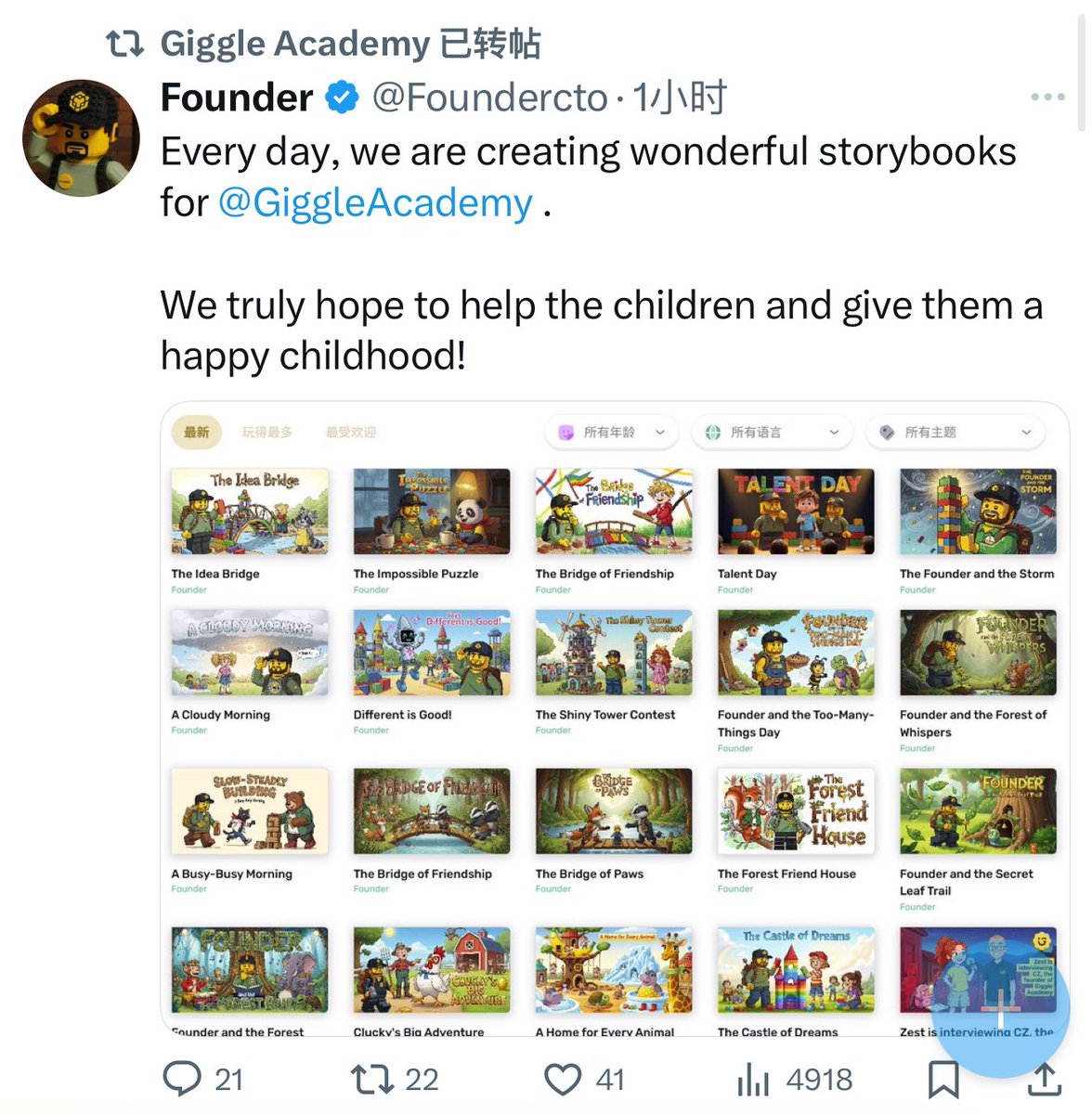
Task: Select the 最新 tab
Action: (196, 433)
